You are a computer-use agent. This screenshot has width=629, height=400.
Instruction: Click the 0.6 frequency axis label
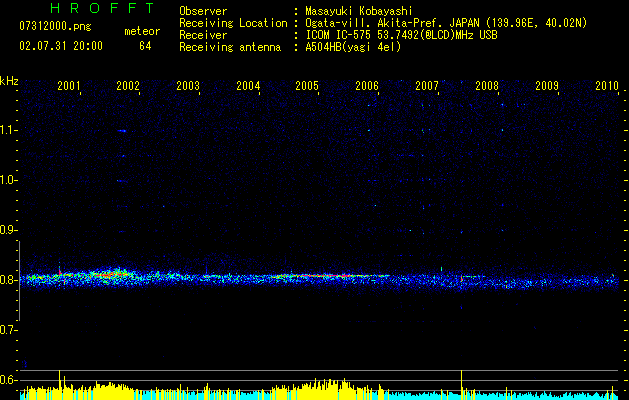click(8, 380)
